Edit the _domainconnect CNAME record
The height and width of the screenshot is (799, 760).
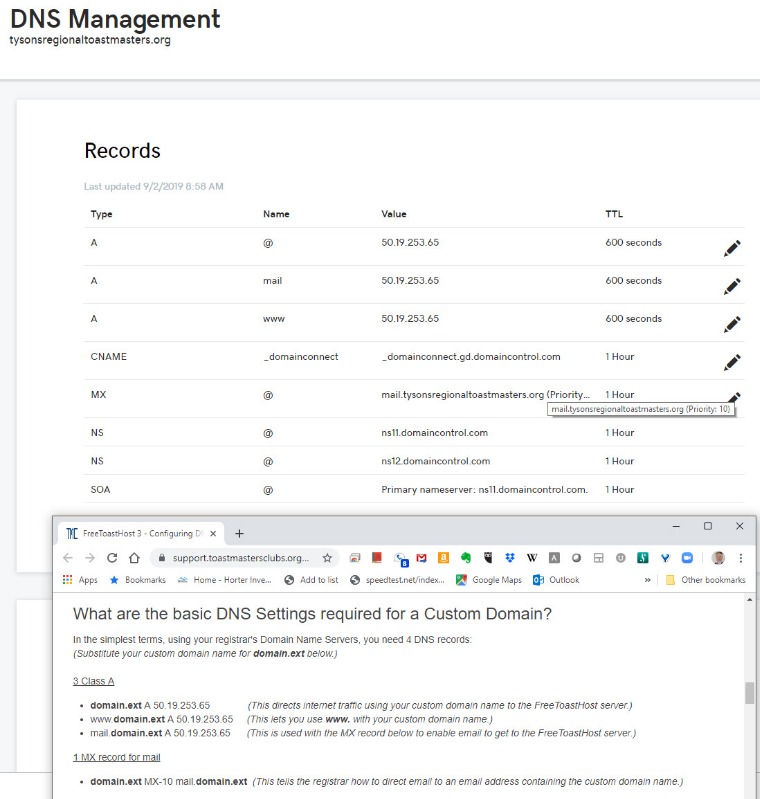[732, 362]
